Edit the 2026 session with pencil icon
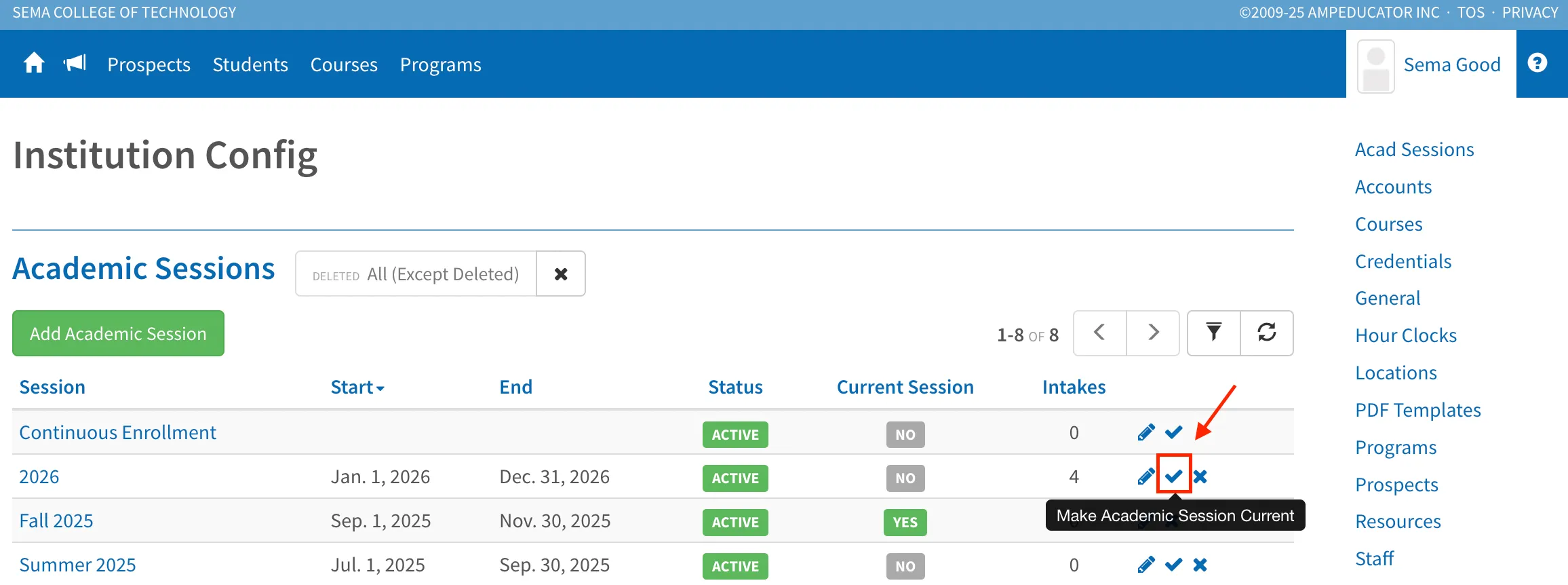 pos(1146,476)
